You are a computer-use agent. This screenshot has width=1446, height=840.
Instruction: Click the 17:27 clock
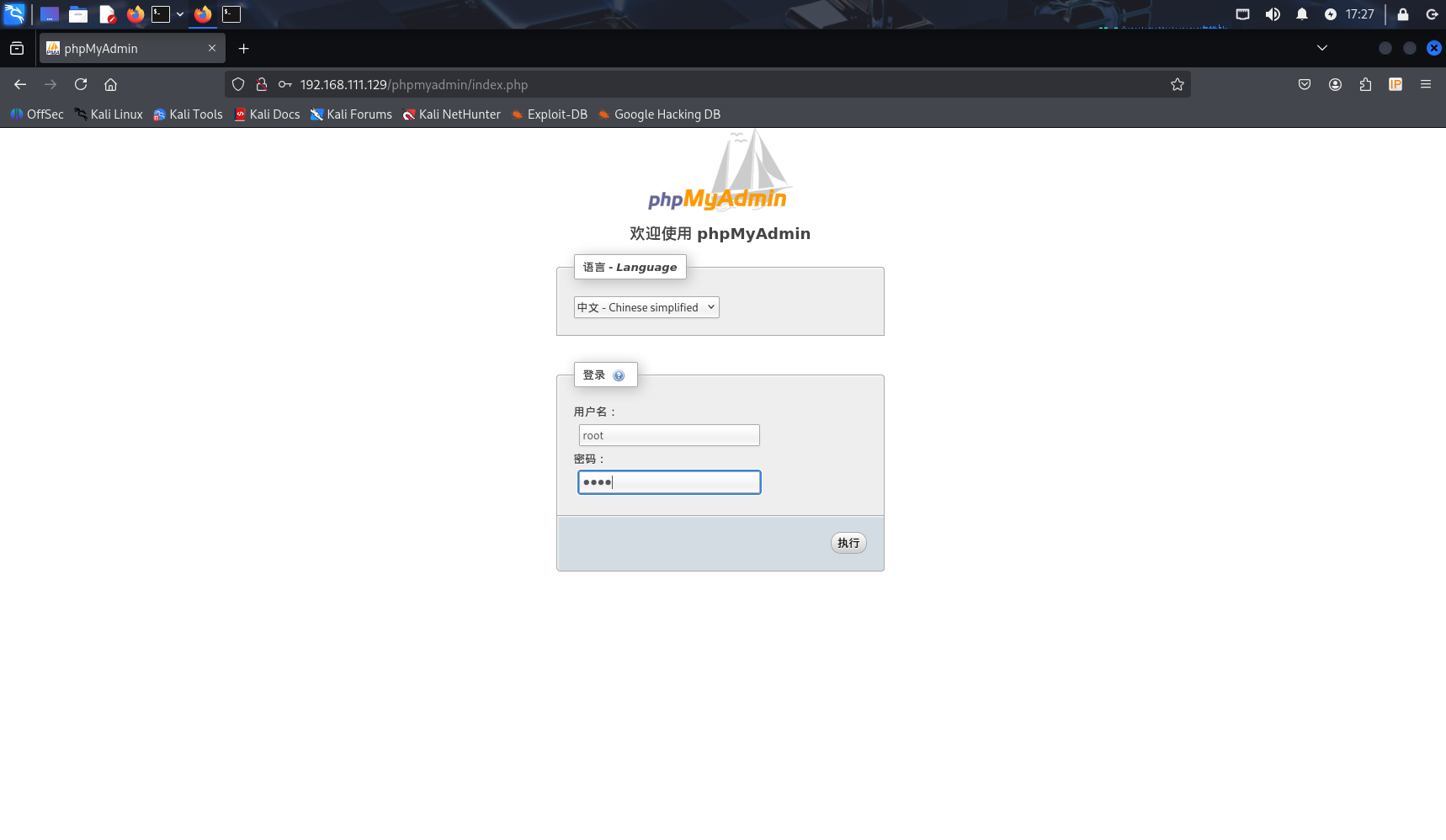tap(1360, 14)
